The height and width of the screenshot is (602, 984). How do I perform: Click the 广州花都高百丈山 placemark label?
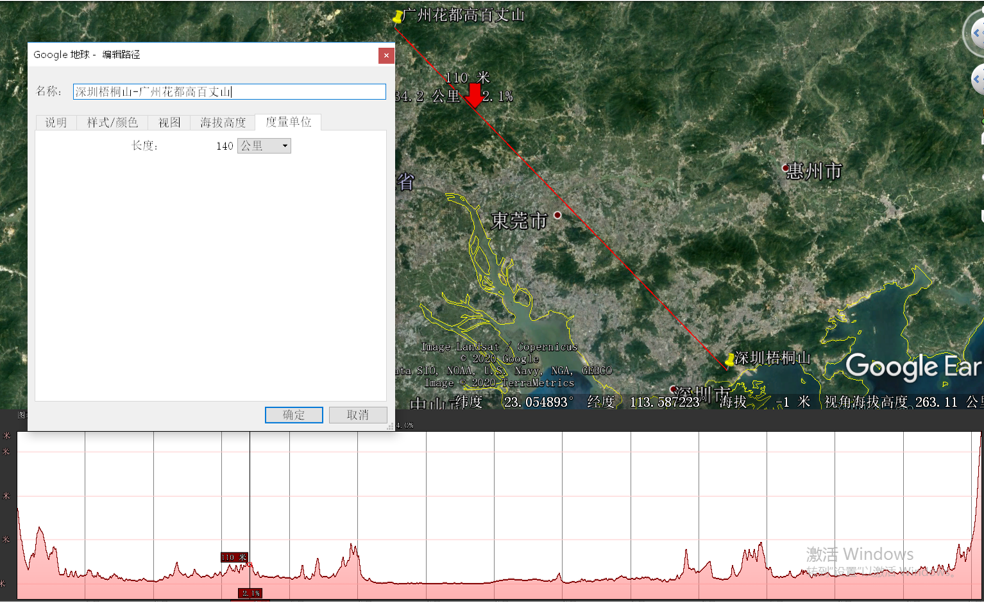coord(464,15)
